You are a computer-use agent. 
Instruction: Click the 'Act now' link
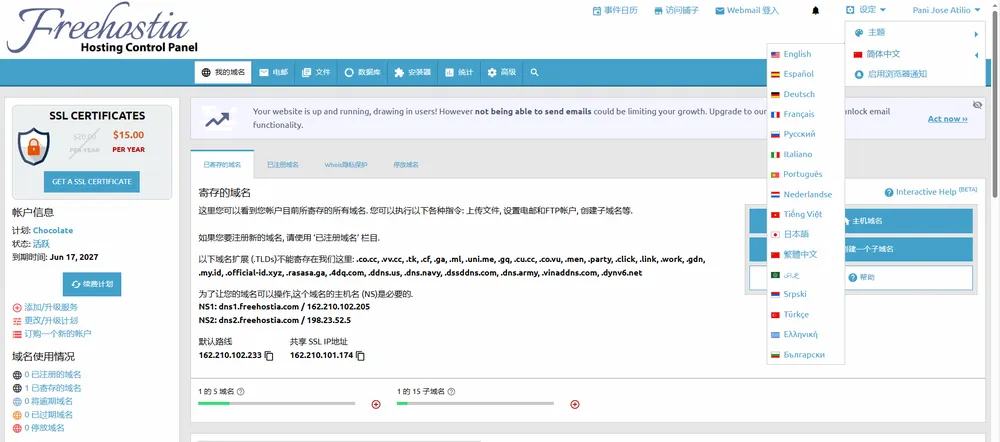[947, 119]
